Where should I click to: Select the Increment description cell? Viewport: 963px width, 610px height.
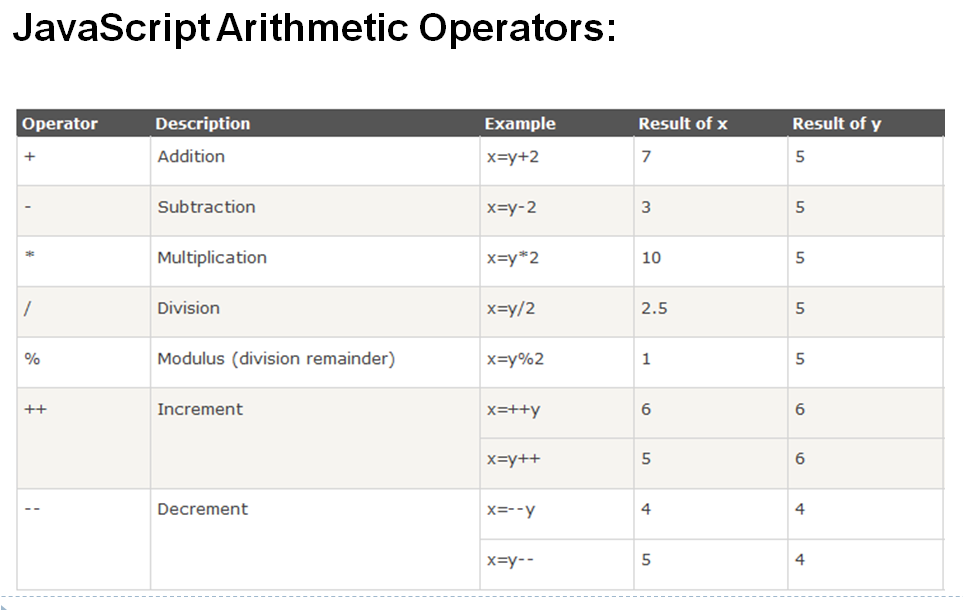tap(200, 409)
